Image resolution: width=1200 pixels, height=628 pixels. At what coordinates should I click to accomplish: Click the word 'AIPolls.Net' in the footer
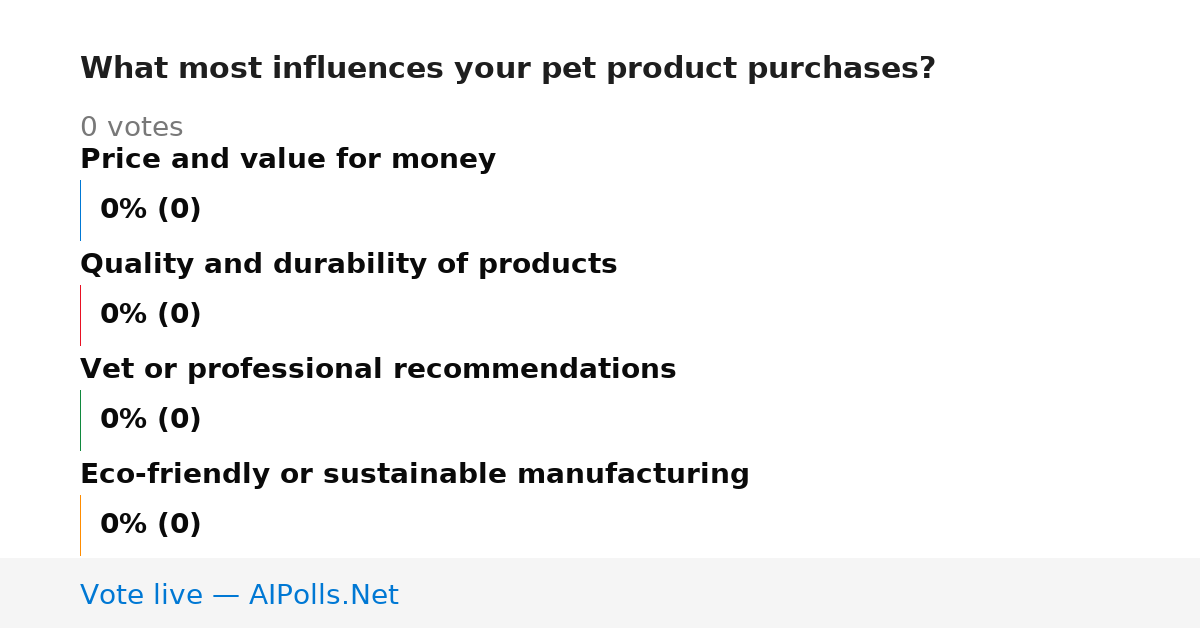(x=323, y=596)
